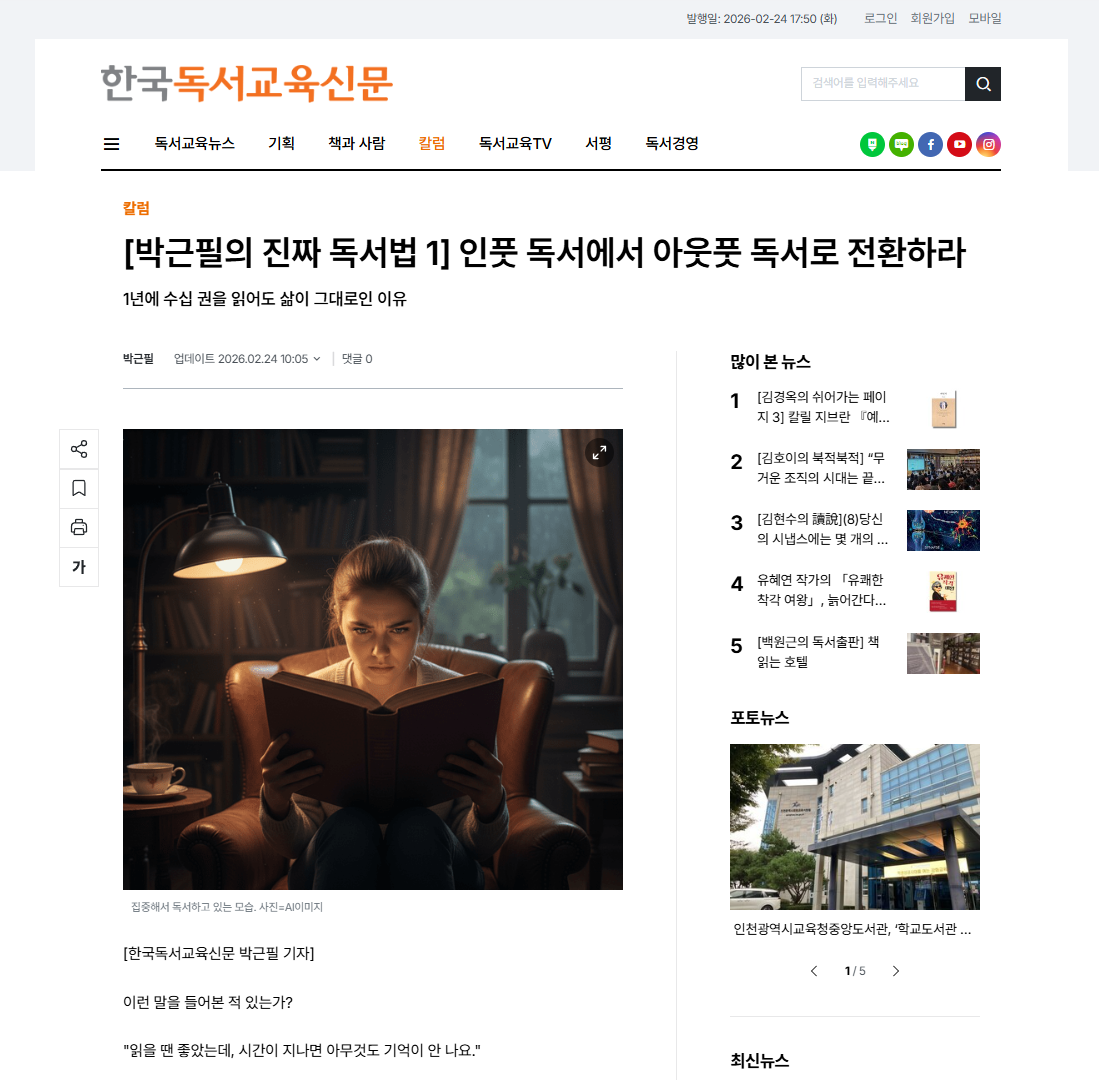Viewport: 1099px width, 1080px height.
Task: Click the search input field
Action: 883,84
